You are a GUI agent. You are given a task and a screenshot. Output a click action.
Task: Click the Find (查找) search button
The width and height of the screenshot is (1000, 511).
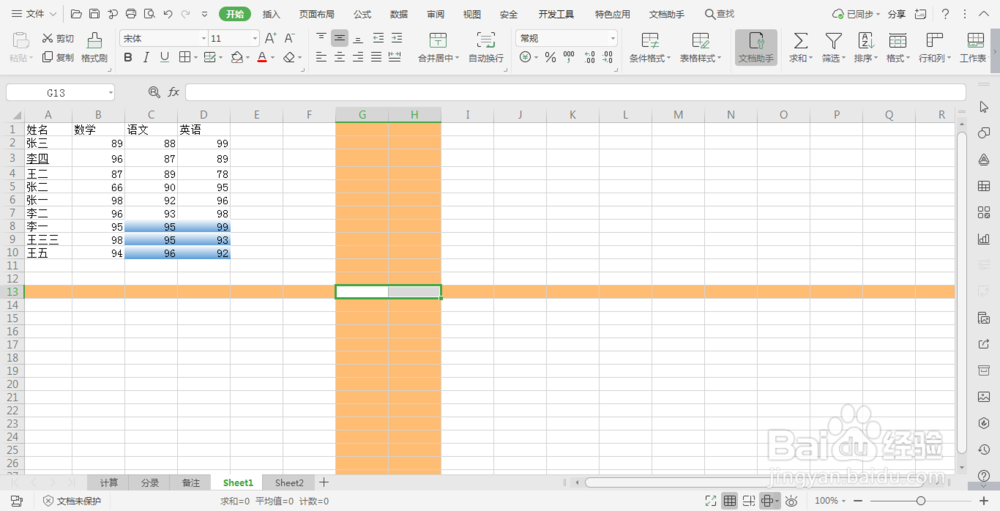tap(719, 14)
